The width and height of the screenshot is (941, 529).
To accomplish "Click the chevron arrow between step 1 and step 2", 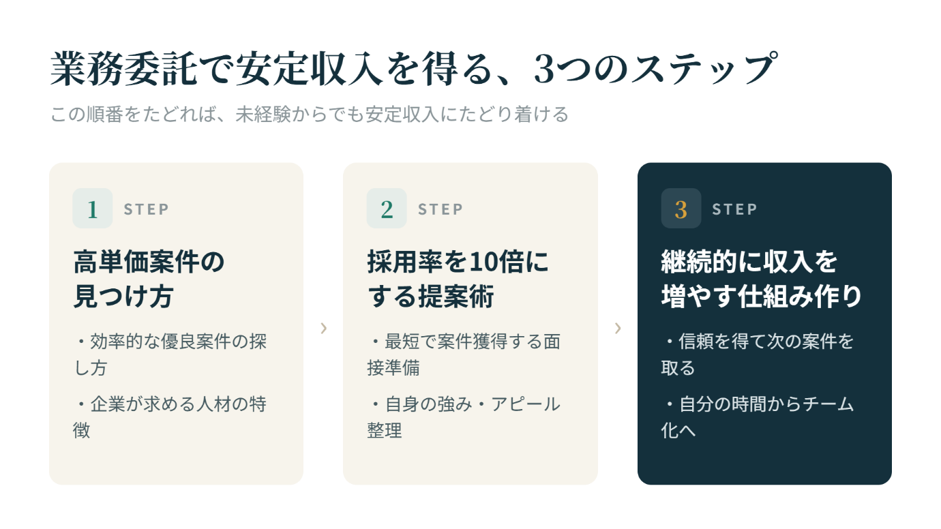I will click(323, 328).
